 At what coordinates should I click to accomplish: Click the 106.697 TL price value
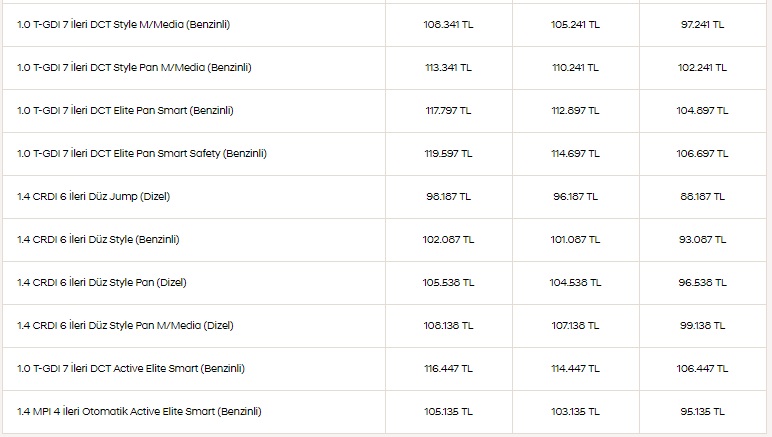[703, 154]
